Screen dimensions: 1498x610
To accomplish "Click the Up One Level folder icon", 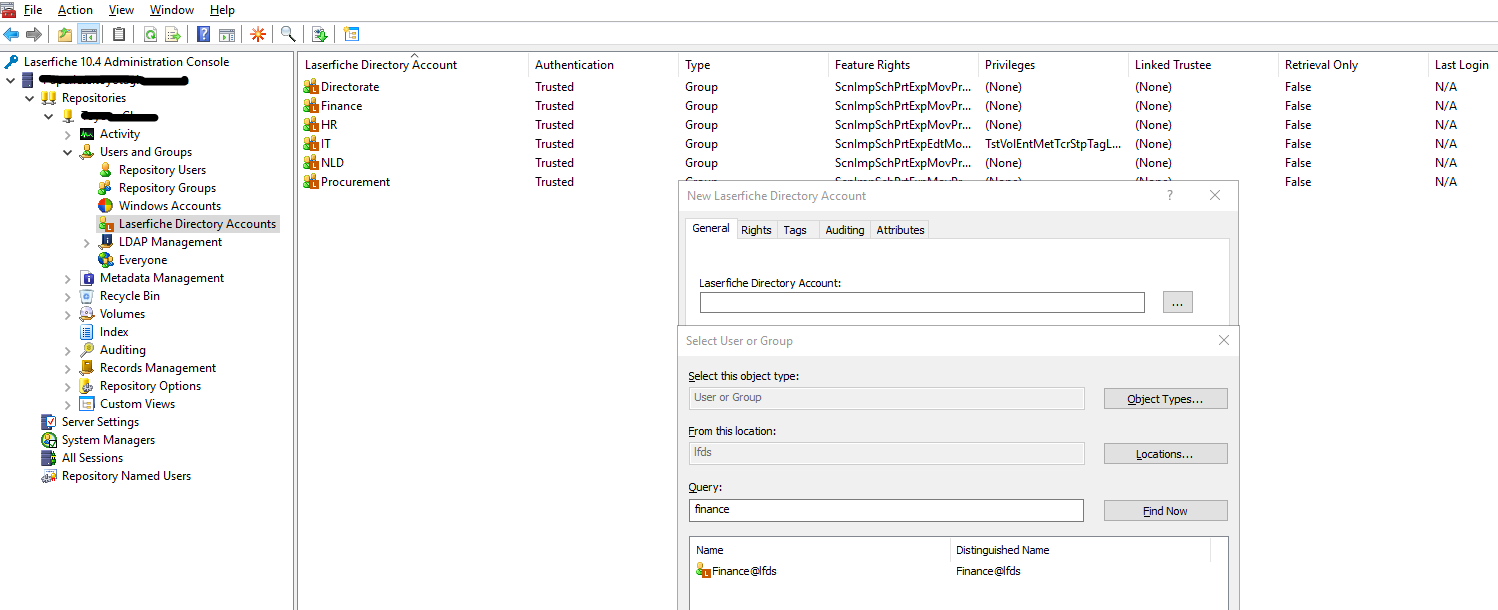I will pos(65,35).
